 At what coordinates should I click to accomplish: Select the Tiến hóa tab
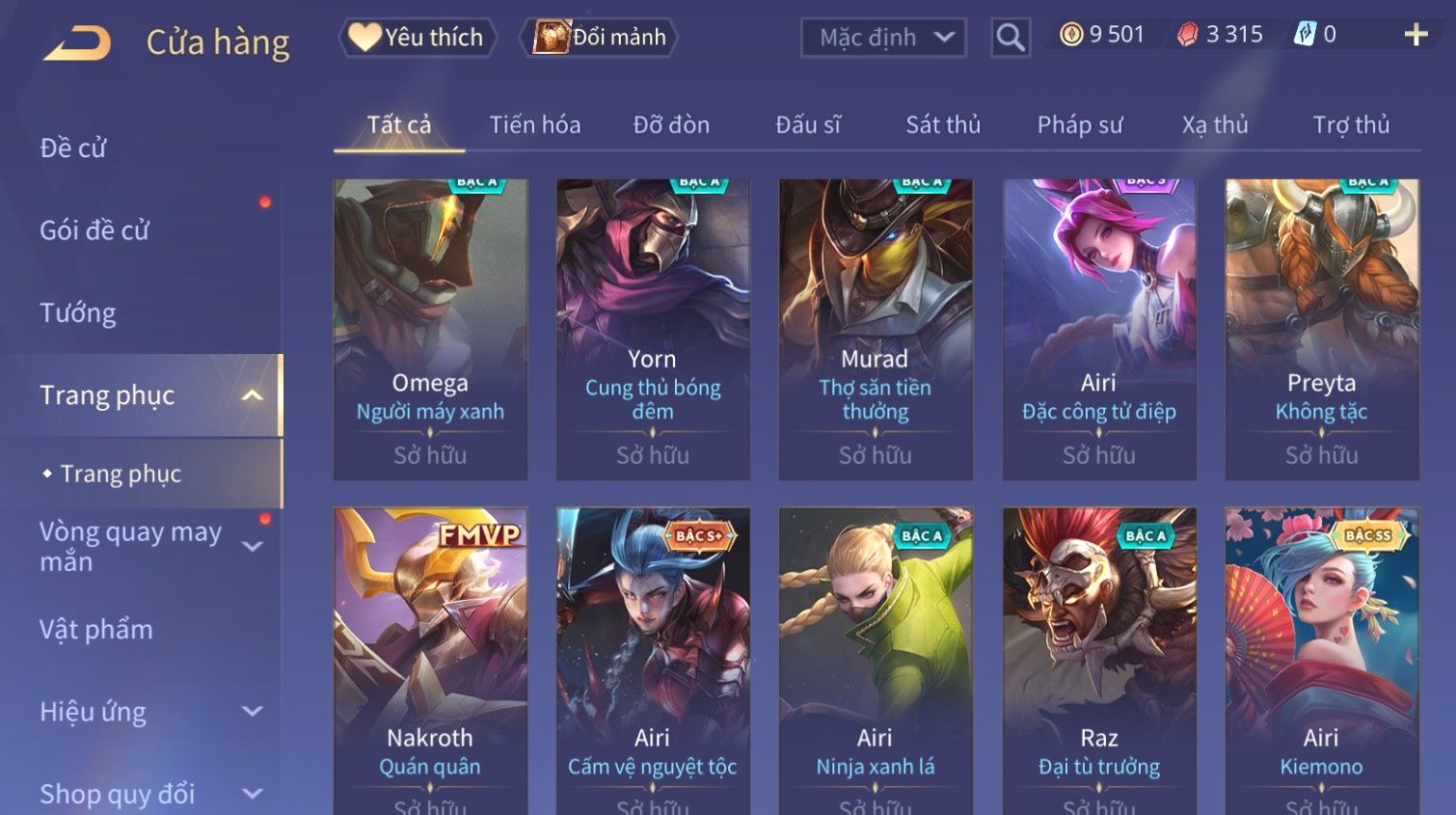click(x=535, y=124)
